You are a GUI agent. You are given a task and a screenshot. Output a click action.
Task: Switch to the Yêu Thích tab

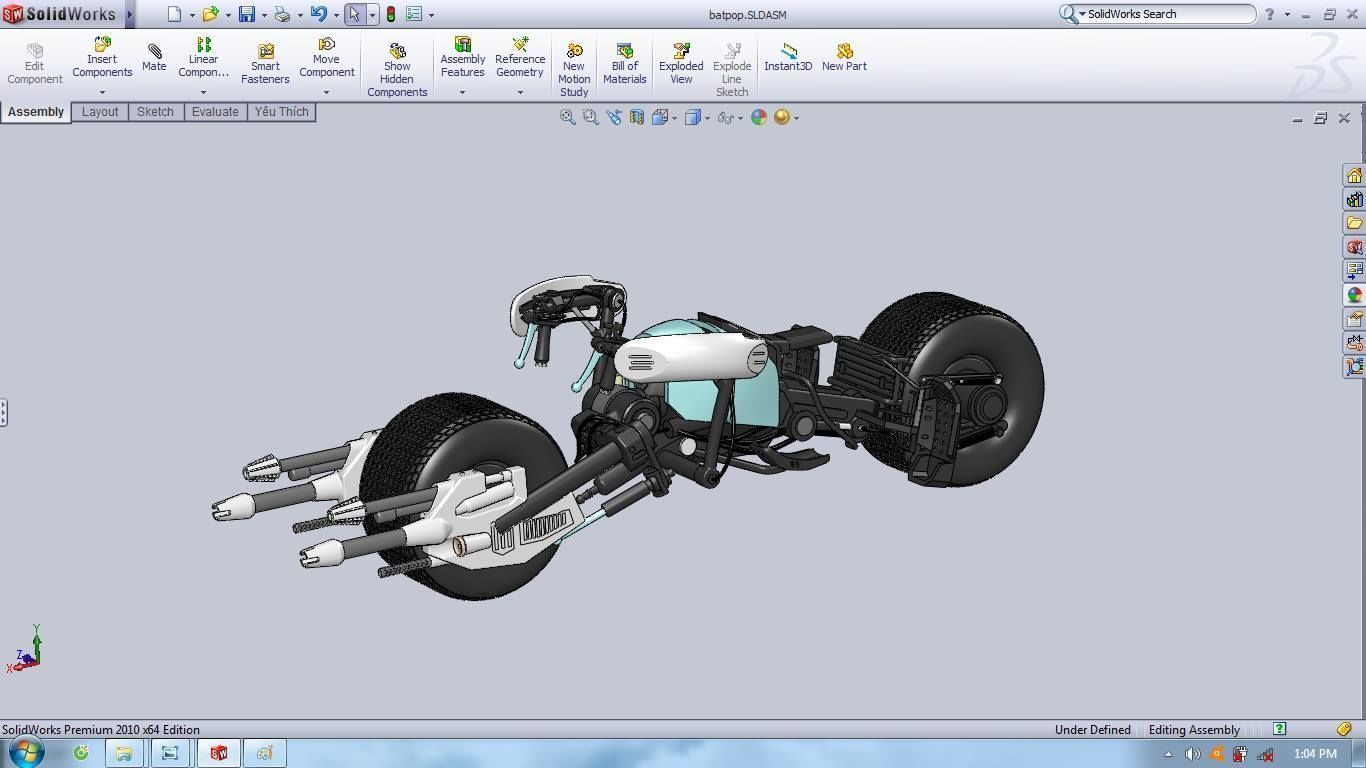[x=282, y=112]
